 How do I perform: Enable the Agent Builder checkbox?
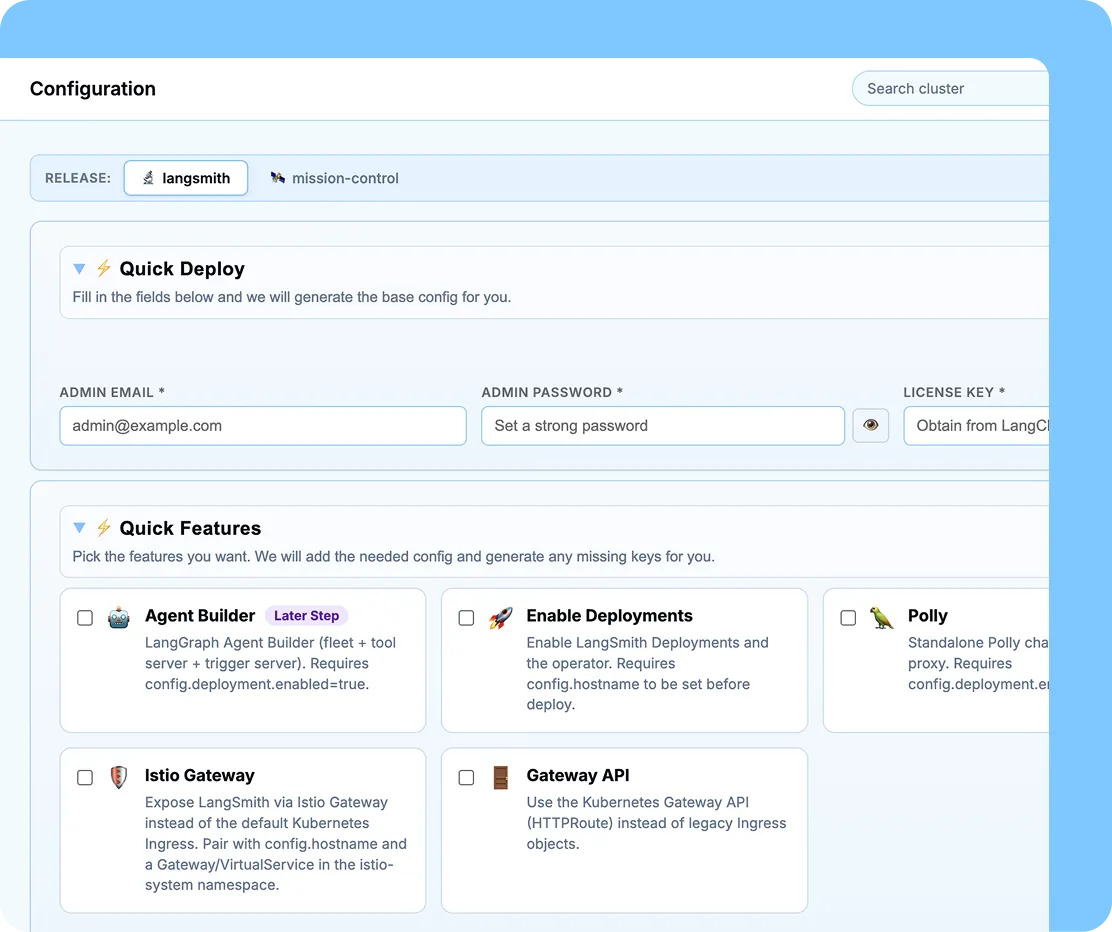pos(85,618)
